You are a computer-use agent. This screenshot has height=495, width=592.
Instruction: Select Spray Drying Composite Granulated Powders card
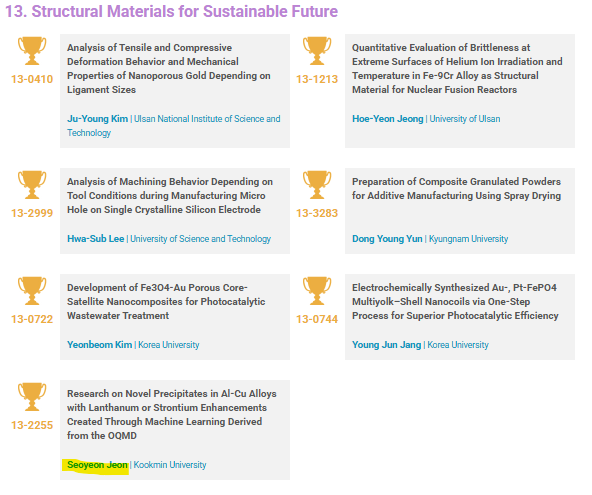tap(460, 211)
